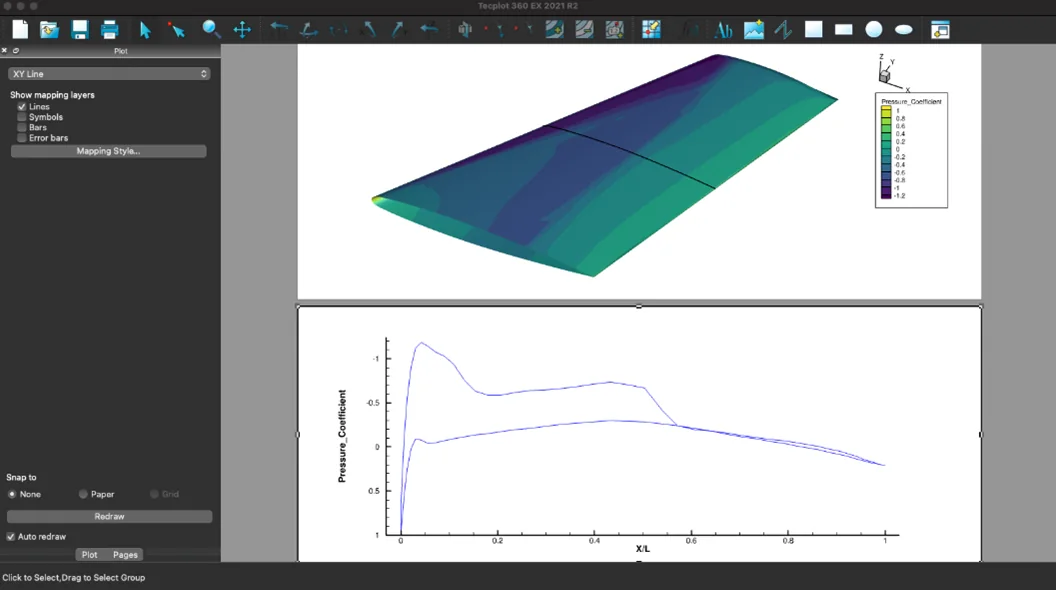The width and height of the screenshot is (1056, 590).
Task: Print the plot using the printer icon
Action: pyautogui.click(x=109, y=30)
